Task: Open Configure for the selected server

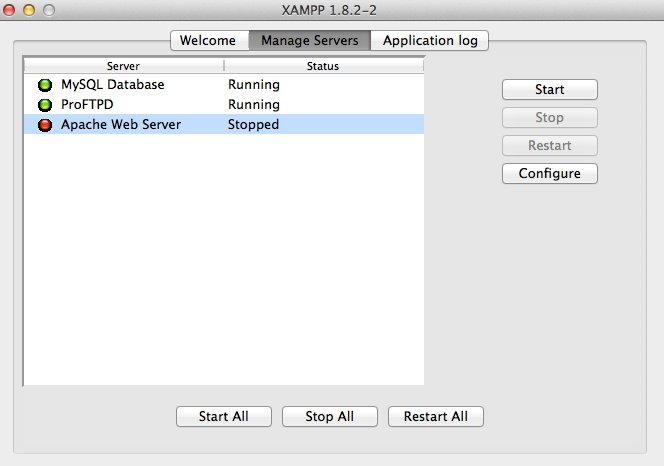Action: (x=550, y=173)
